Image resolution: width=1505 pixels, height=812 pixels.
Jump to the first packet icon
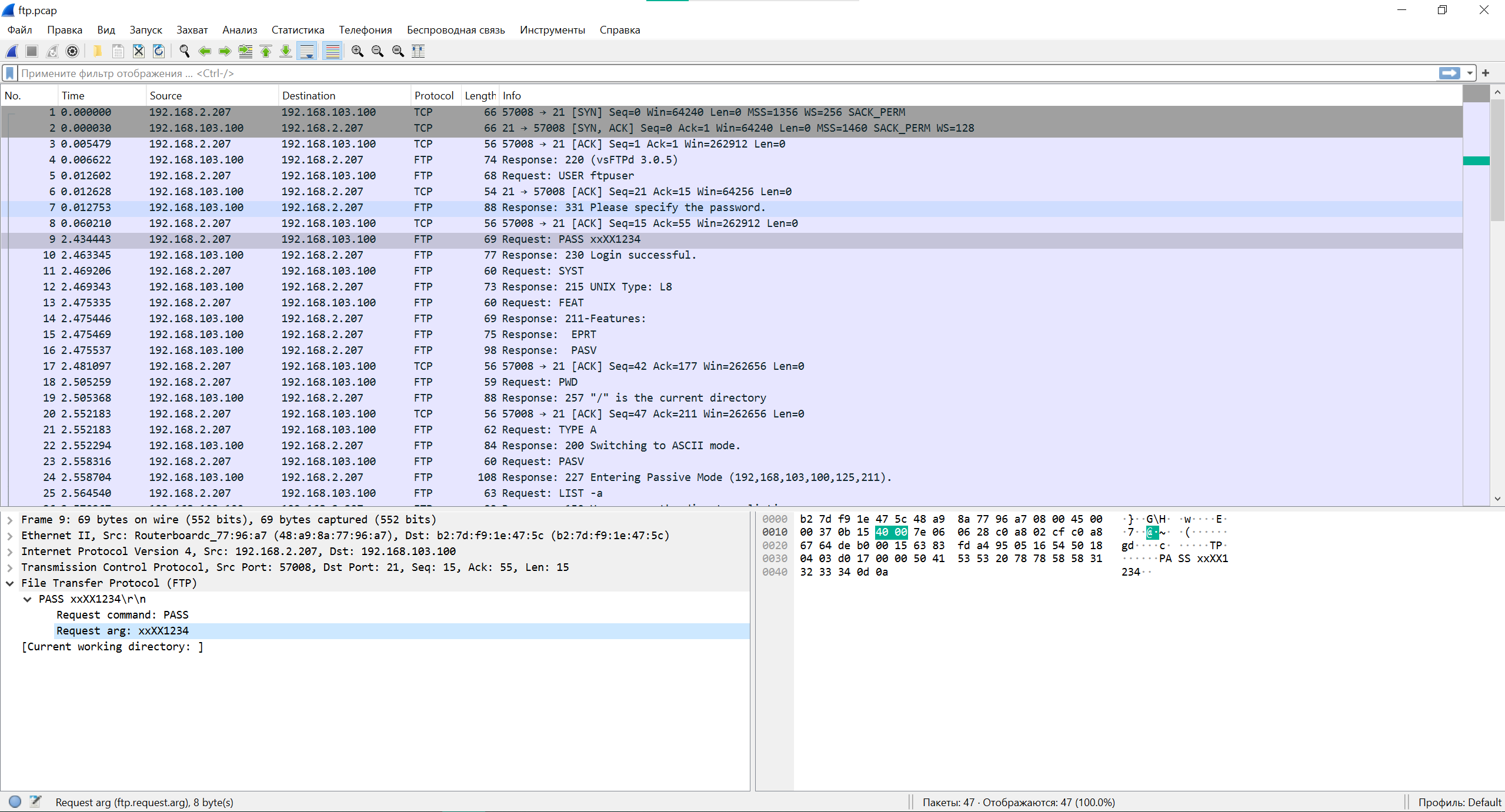tap(266, 51)
